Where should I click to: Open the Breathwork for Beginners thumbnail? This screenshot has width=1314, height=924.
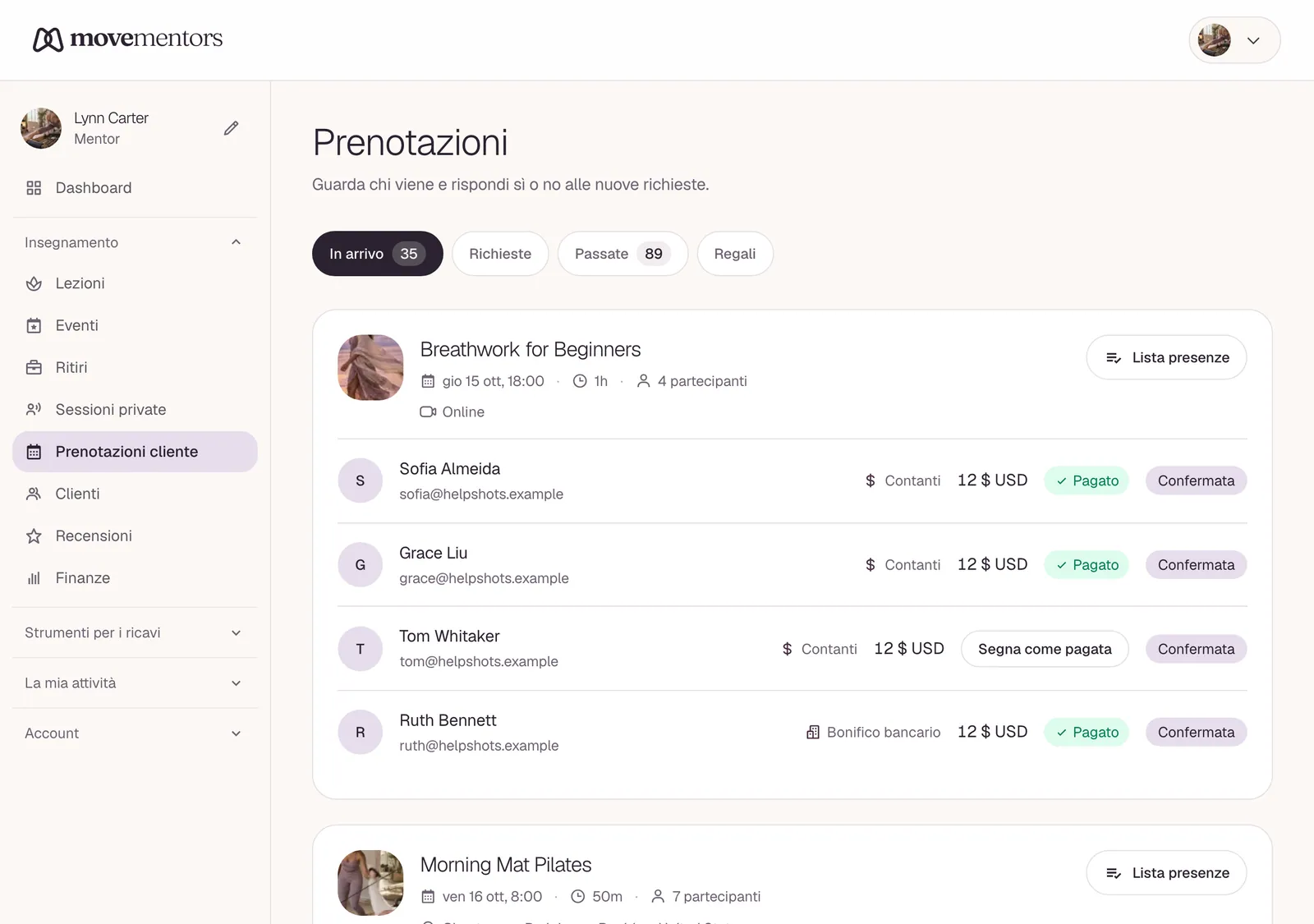pos(370,367)
